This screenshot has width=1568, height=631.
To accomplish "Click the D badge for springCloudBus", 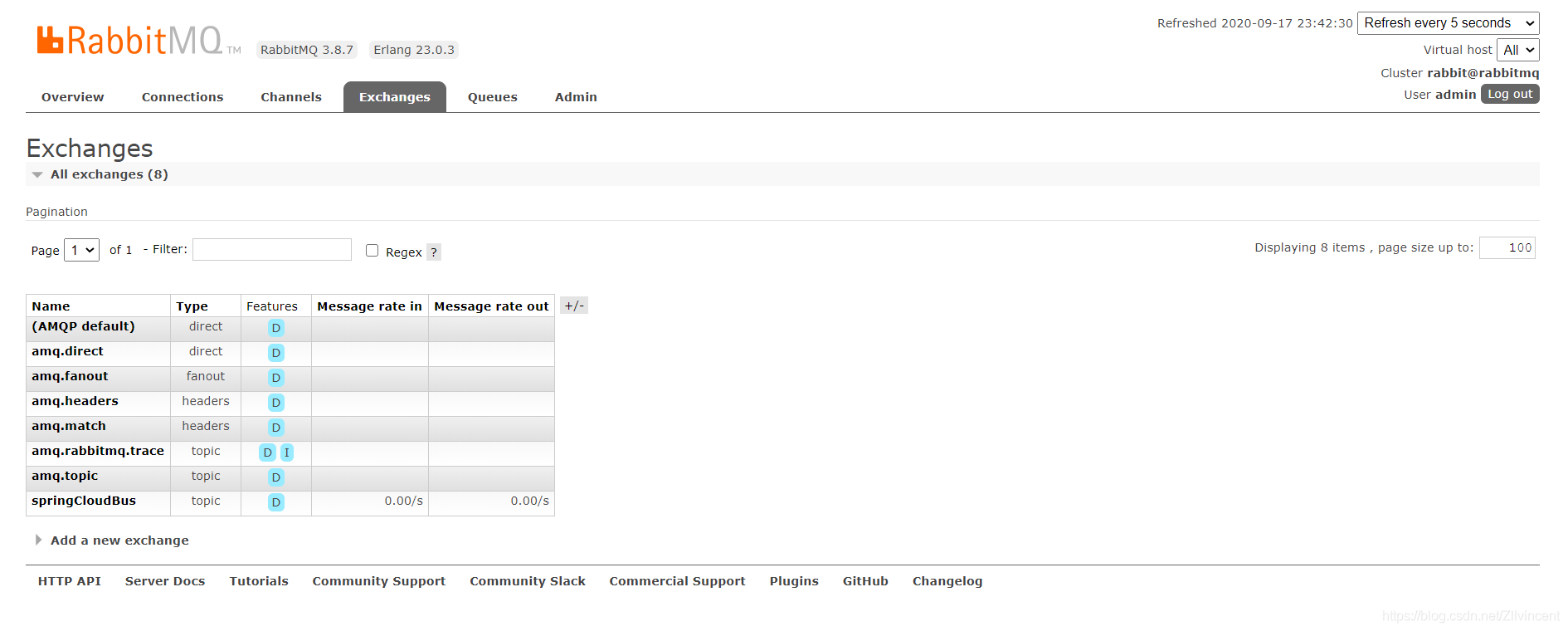I will point(276,502).
